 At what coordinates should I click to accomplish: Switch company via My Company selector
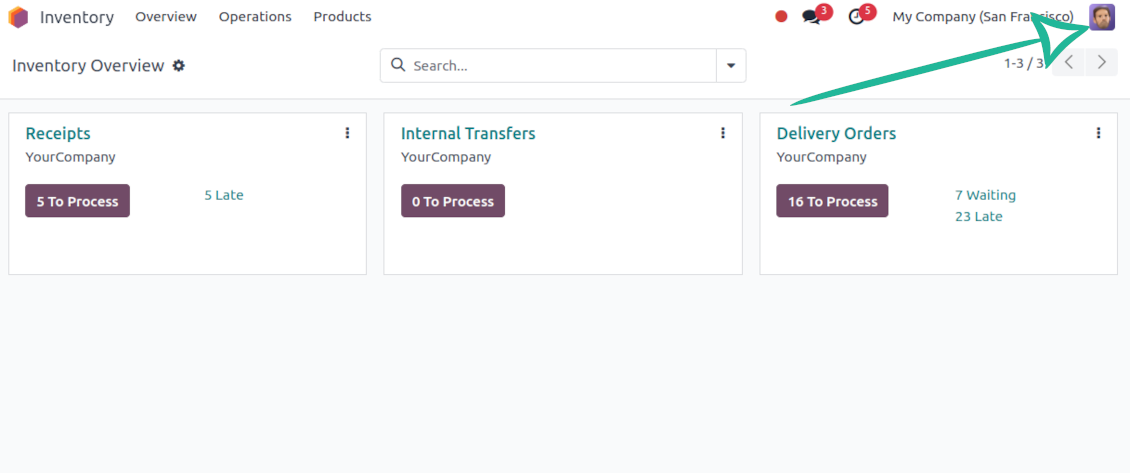click(x=982, y=17)
